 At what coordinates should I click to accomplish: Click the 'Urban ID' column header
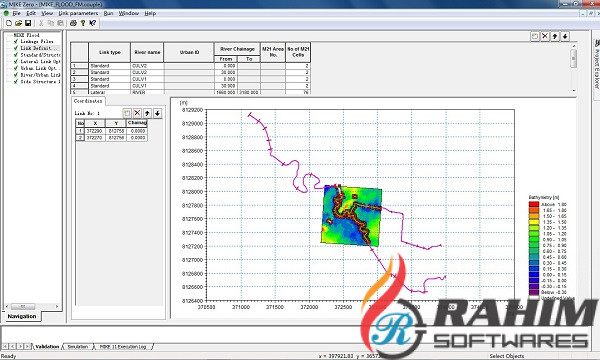pyautogui.click(x=189, y=52)
